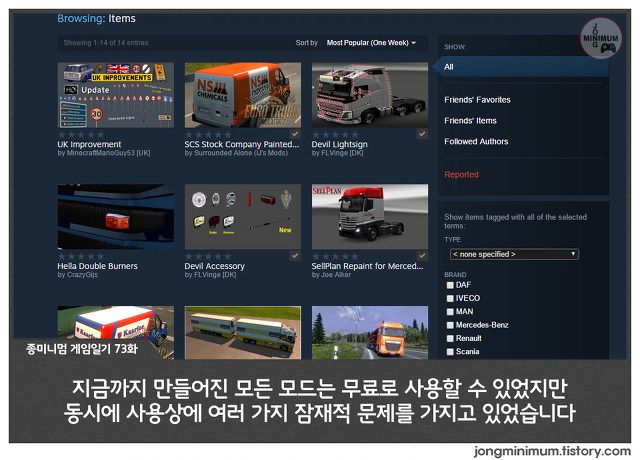Image resolution: width=640 pixels, height=460 pixels.
Task: Click subscribed checkmark on SellPlan Repaint
Action: click(422, 256)
